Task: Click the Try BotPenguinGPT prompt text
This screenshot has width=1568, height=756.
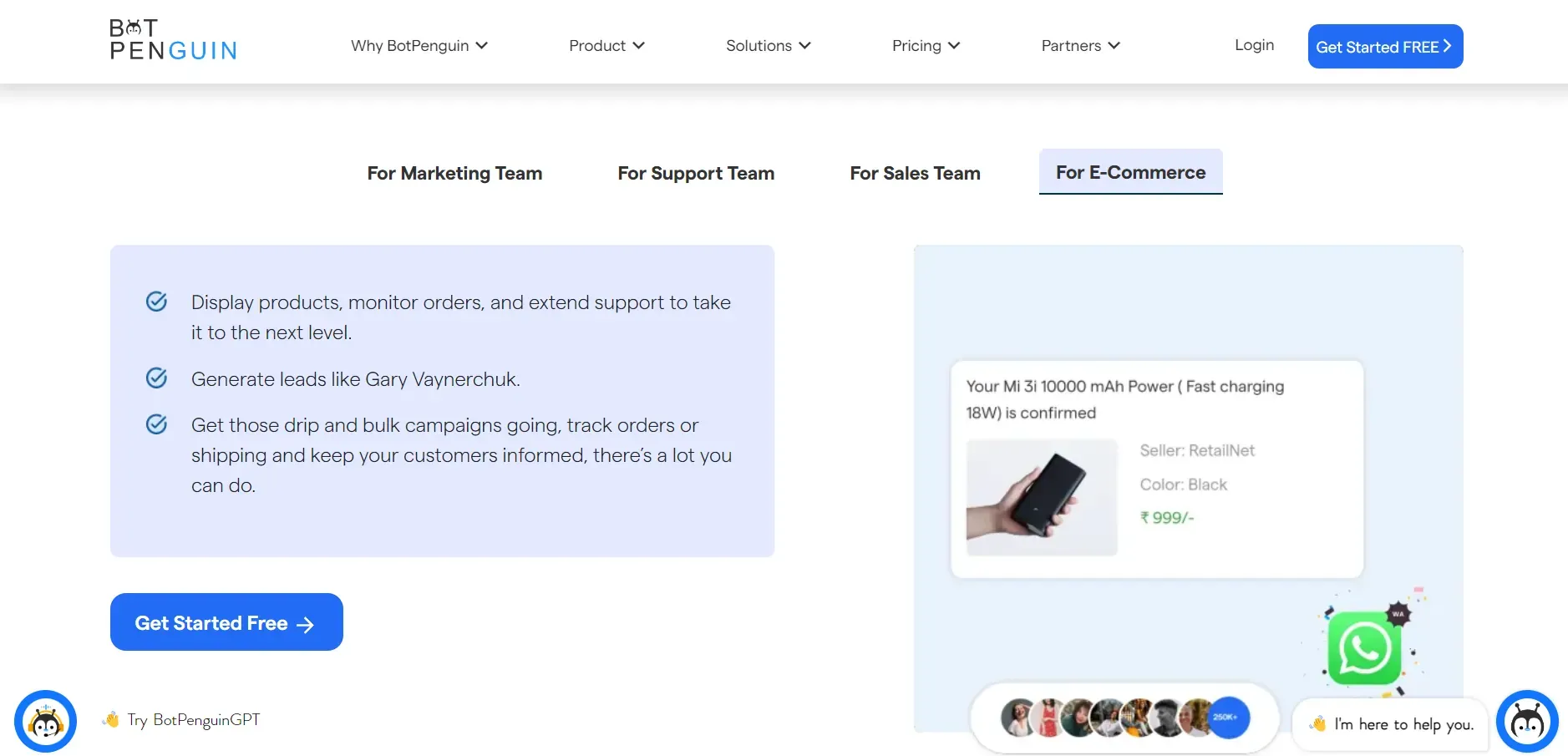Action: coord(193,720)
